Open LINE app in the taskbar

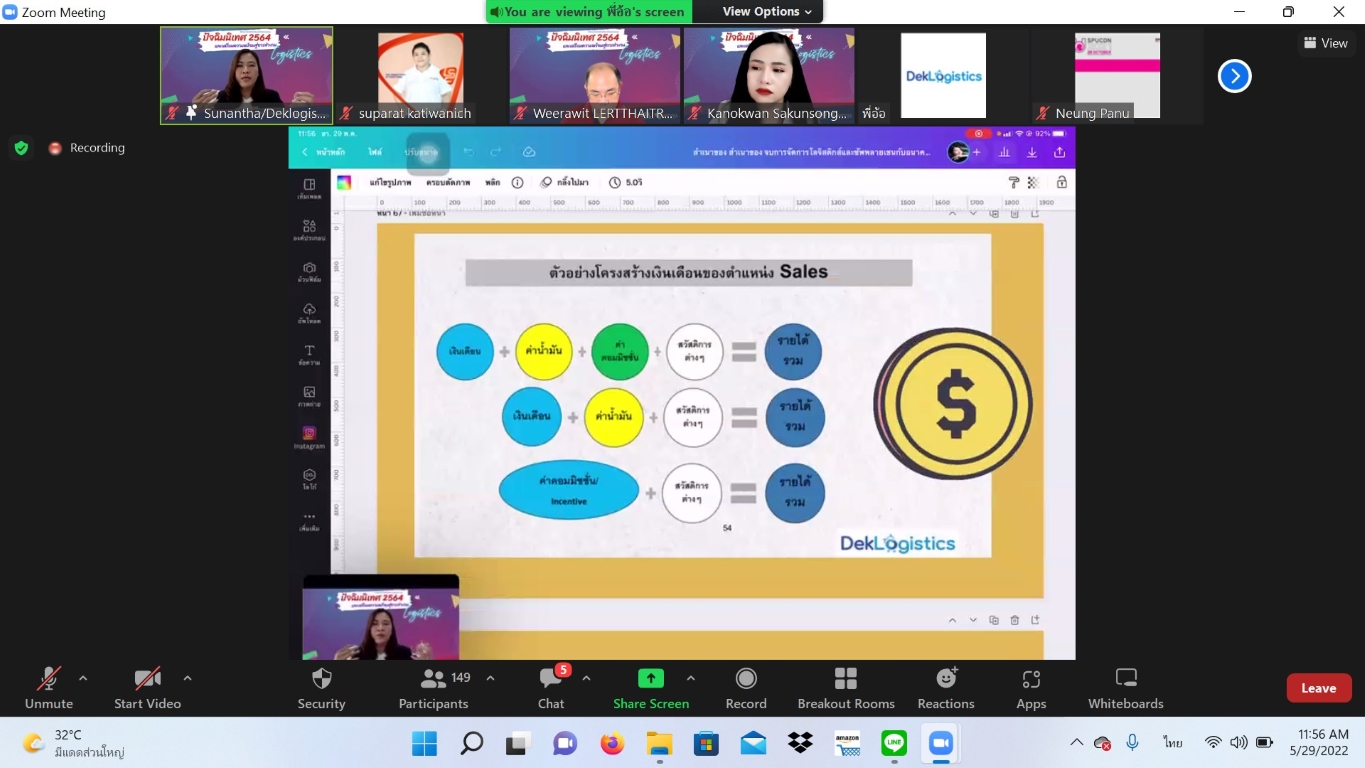[x=894, y=743]
